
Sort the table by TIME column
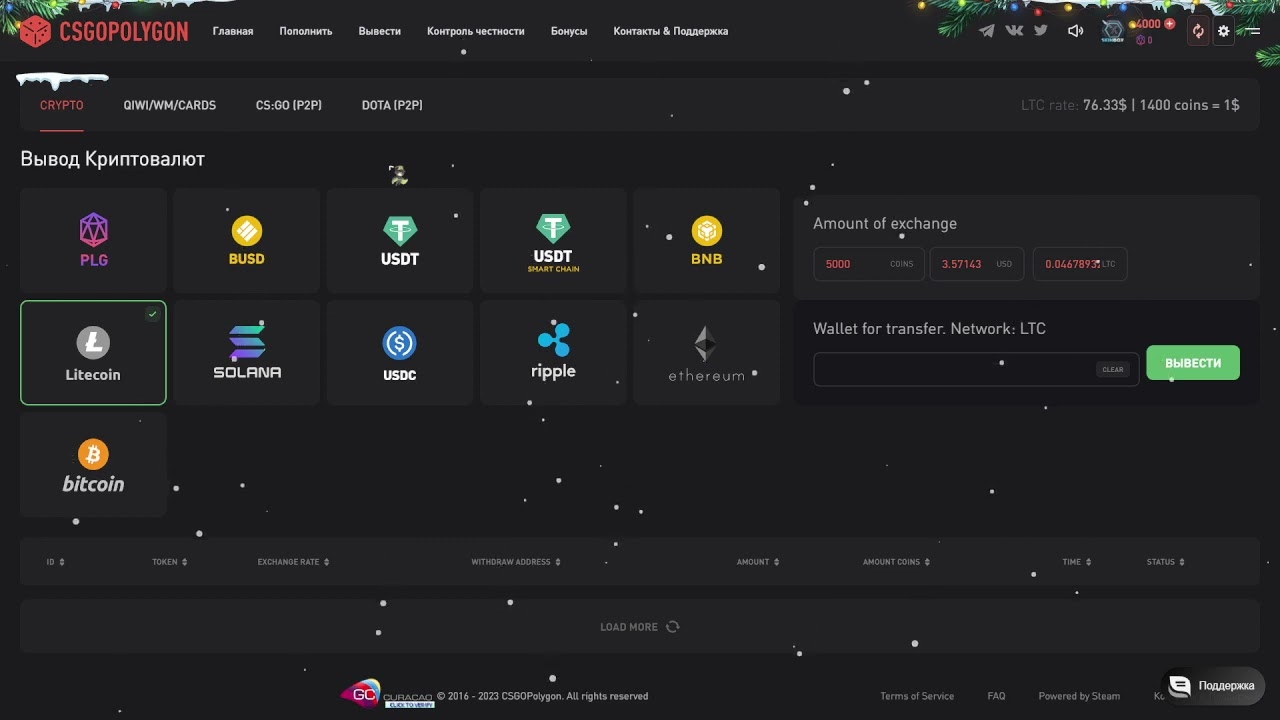[1076, 562]
